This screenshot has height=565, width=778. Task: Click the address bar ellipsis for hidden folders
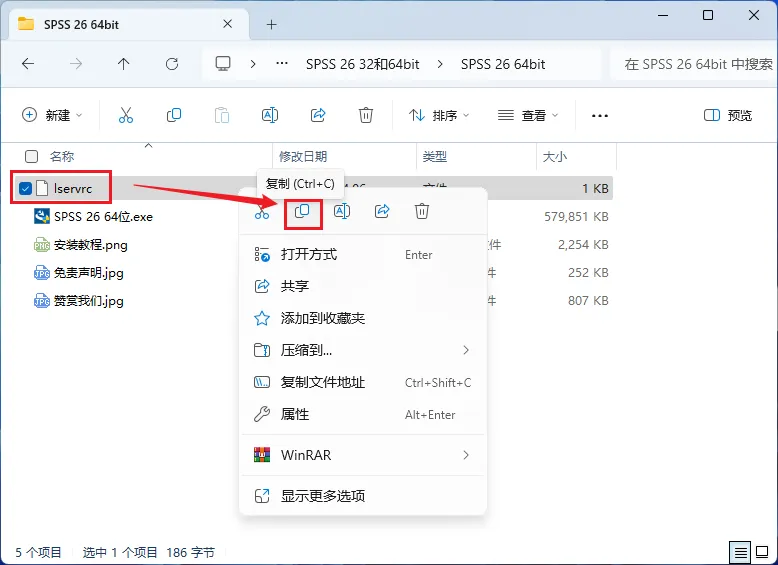[282, 64]
